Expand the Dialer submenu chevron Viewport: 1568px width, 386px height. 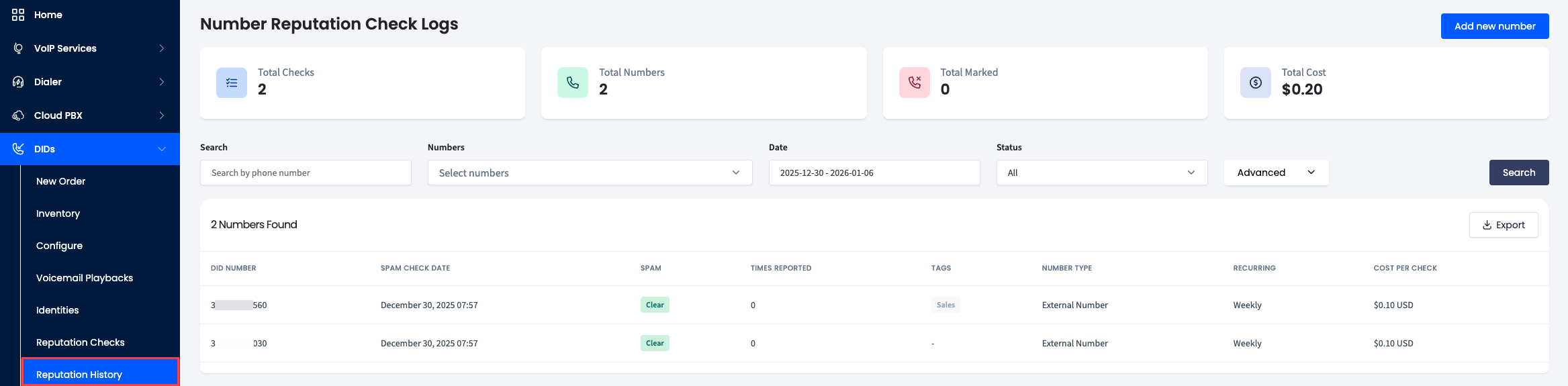[162, 82]
